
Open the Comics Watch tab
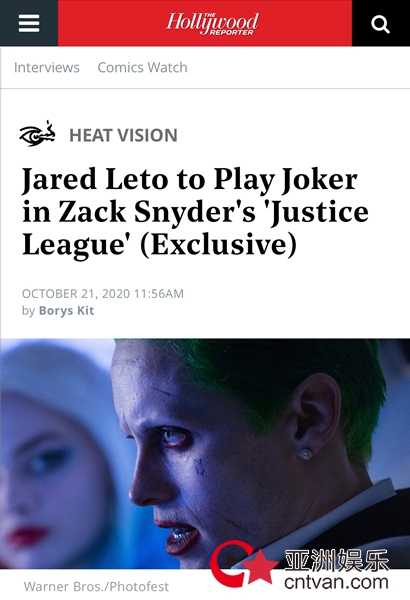point(142,67)
